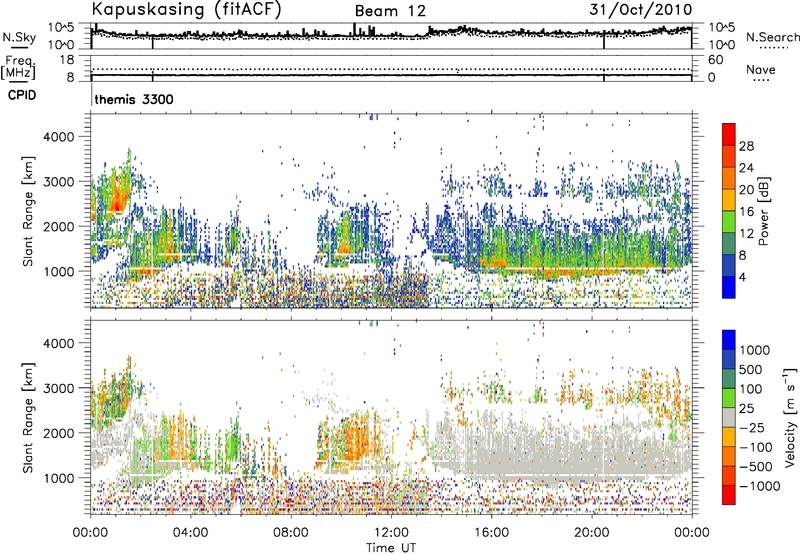The width and height of the screenshot is (800, 554).
Task: Select the 4 label on Power colorbar
Action: [x=743, y=277]
